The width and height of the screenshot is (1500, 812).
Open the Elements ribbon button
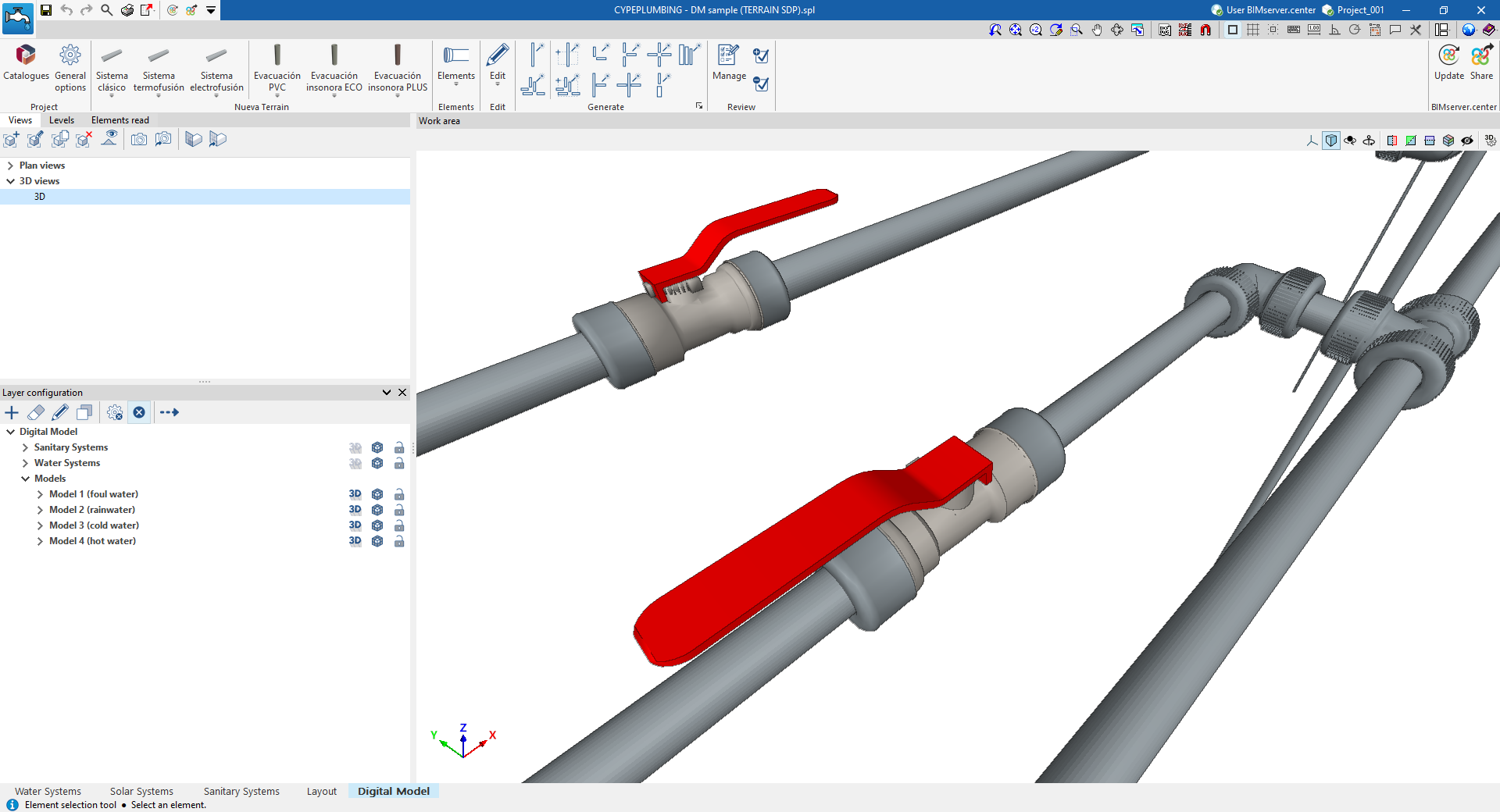pos(456,64)
